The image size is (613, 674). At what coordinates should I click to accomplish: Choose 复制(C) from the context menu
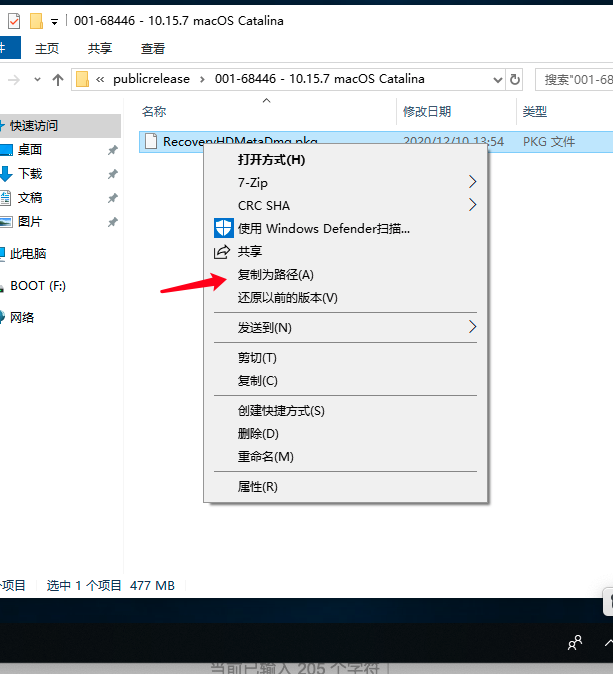345,380
